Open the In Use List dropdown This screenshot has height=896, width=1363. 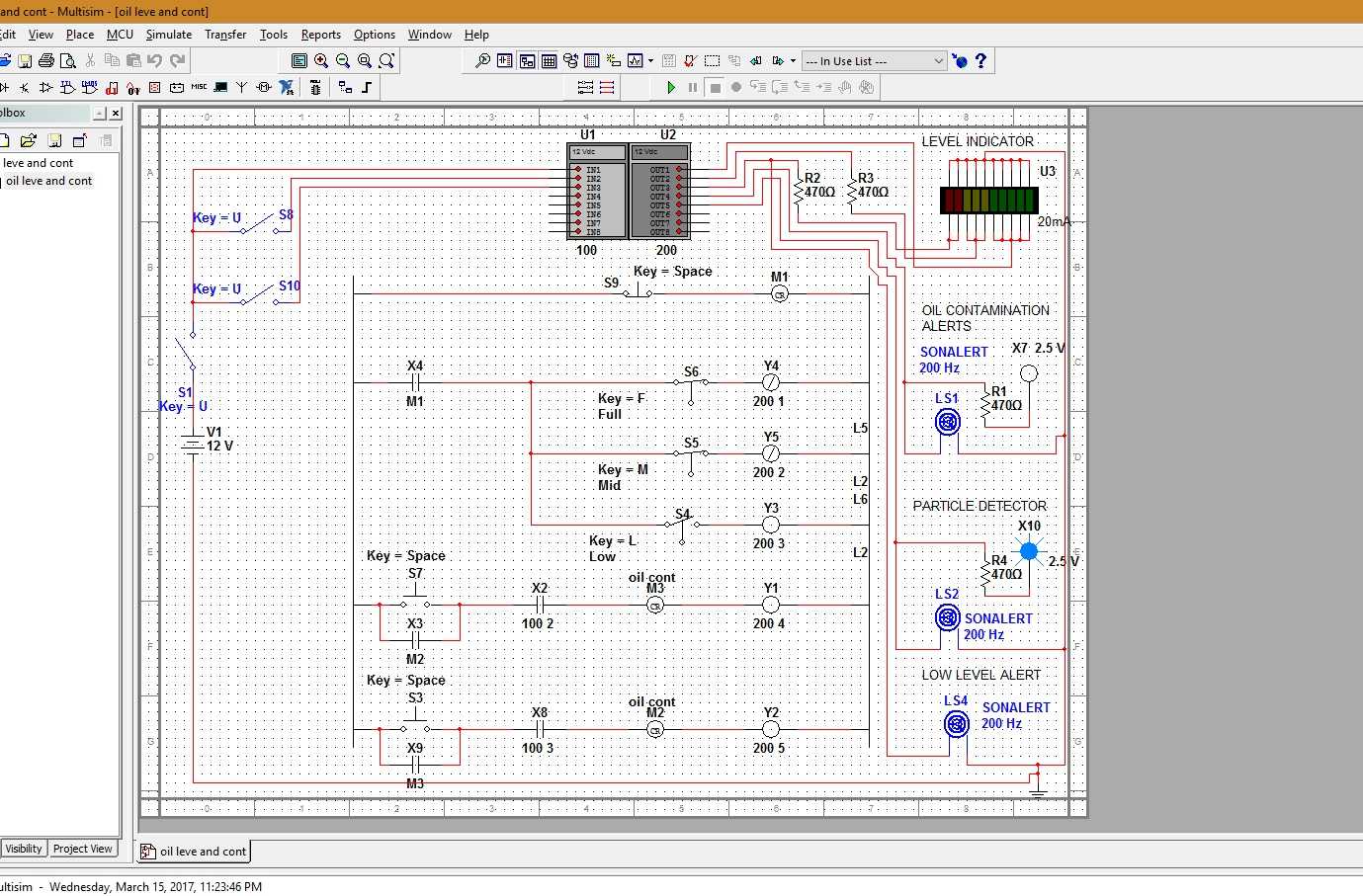click(874, 61)
